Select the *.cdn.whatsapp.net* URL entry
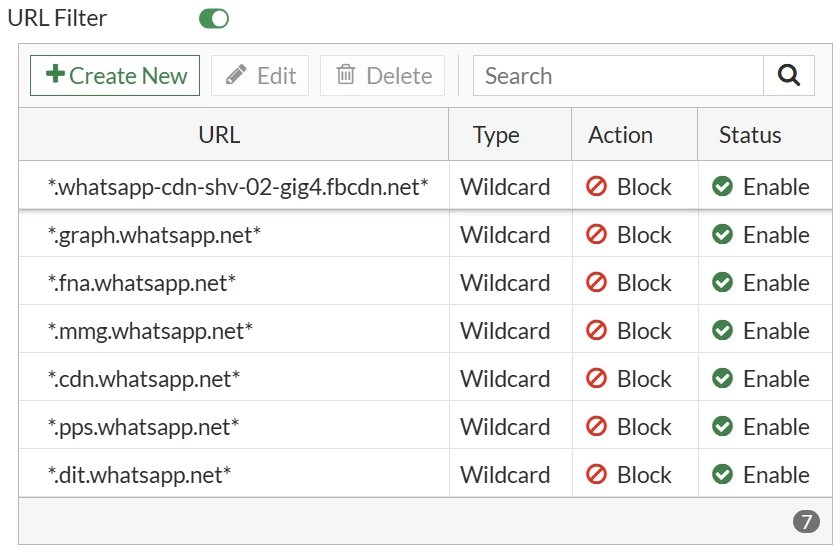The height and width of the screenshot is (549, 837). pyautogui.click(x=144, y=379)
